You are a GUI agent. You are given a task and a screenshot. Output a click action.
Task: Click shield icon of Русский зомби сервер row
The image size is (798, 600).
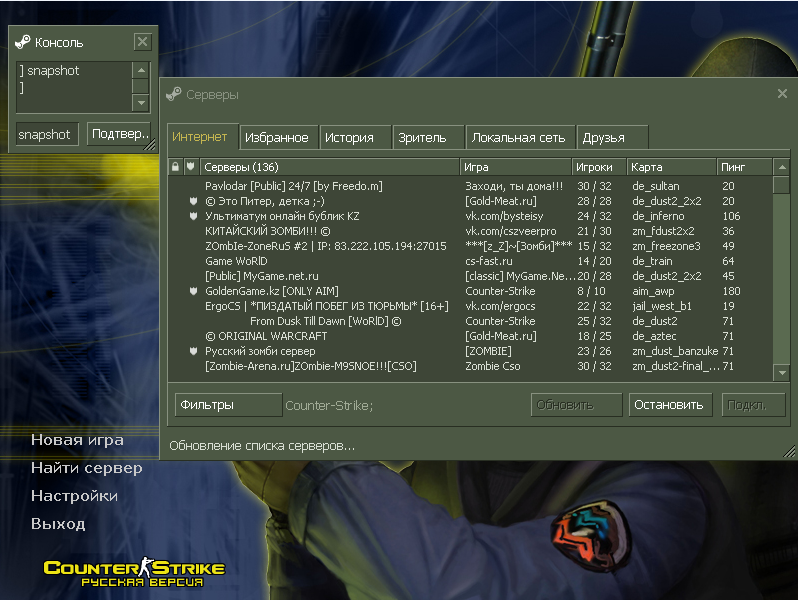193,351
